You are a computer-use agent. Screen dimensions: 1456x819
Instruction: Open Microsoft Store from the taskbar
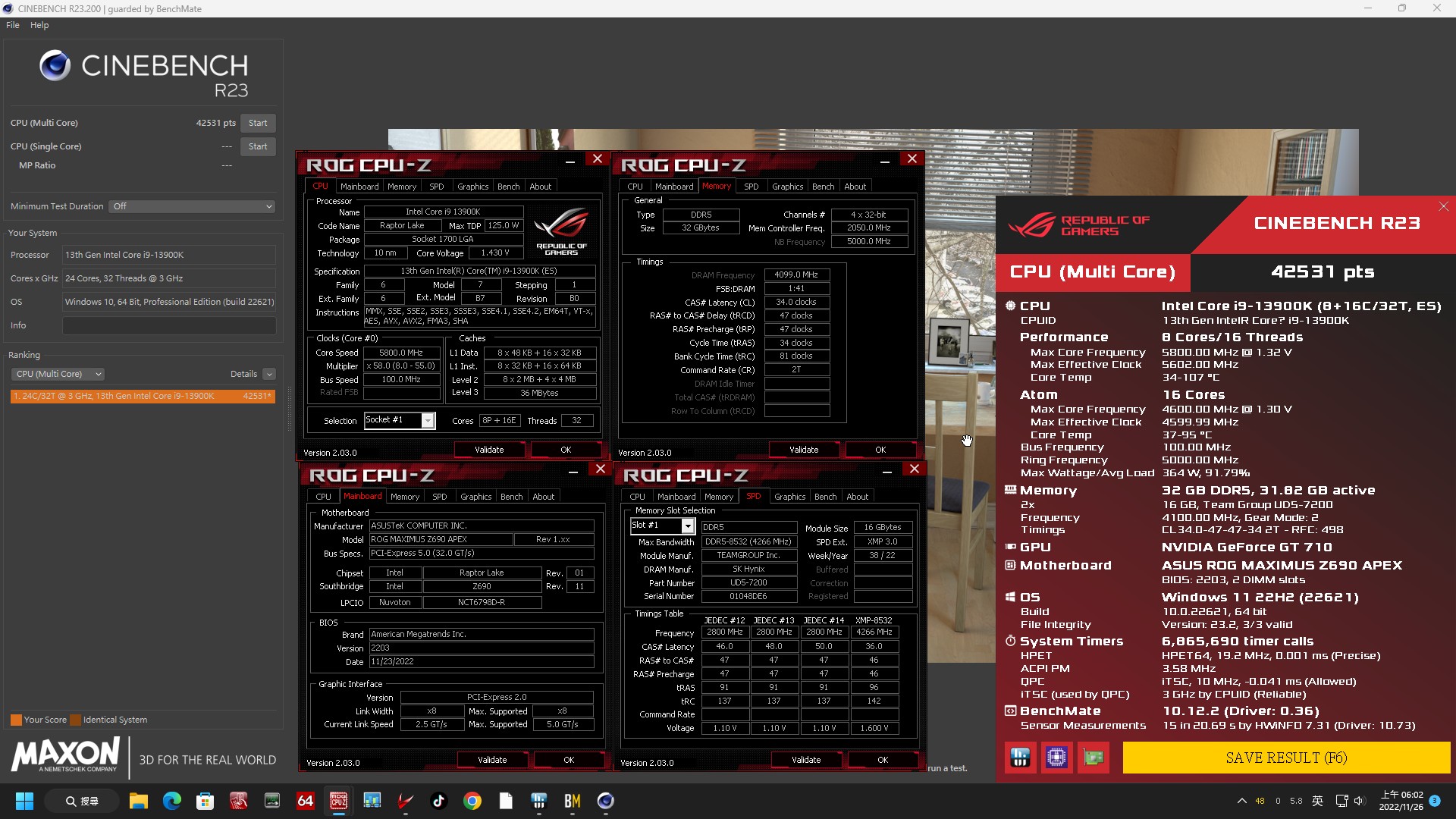(205, 801)
